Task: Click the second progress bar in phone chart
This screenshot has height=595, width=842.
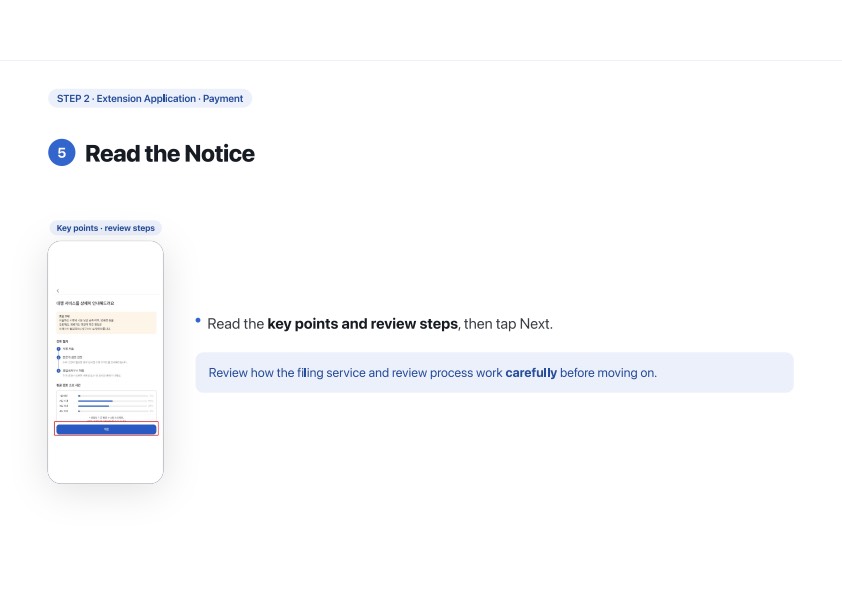Action: click(113, 401)
